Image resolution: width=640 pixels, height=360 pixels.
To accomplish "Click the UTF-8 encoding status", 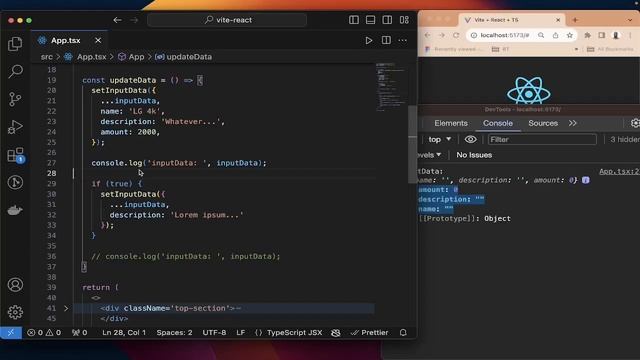I will 214,333.
